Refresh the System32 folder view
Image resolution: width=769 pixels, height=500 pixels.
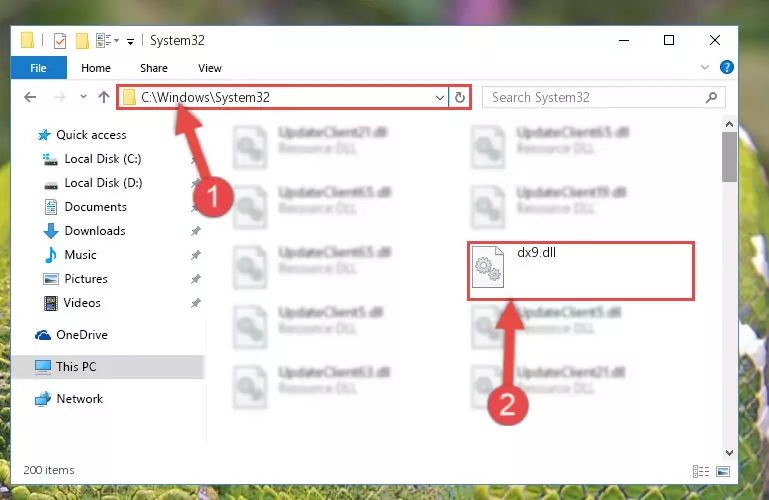[460, 98]
